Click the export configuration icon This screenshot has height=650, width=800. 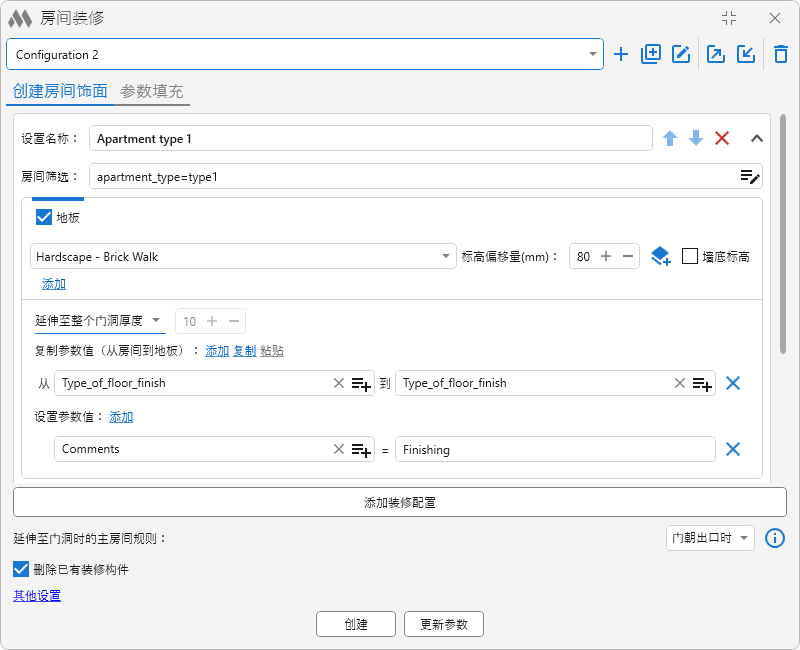point(715,54)
